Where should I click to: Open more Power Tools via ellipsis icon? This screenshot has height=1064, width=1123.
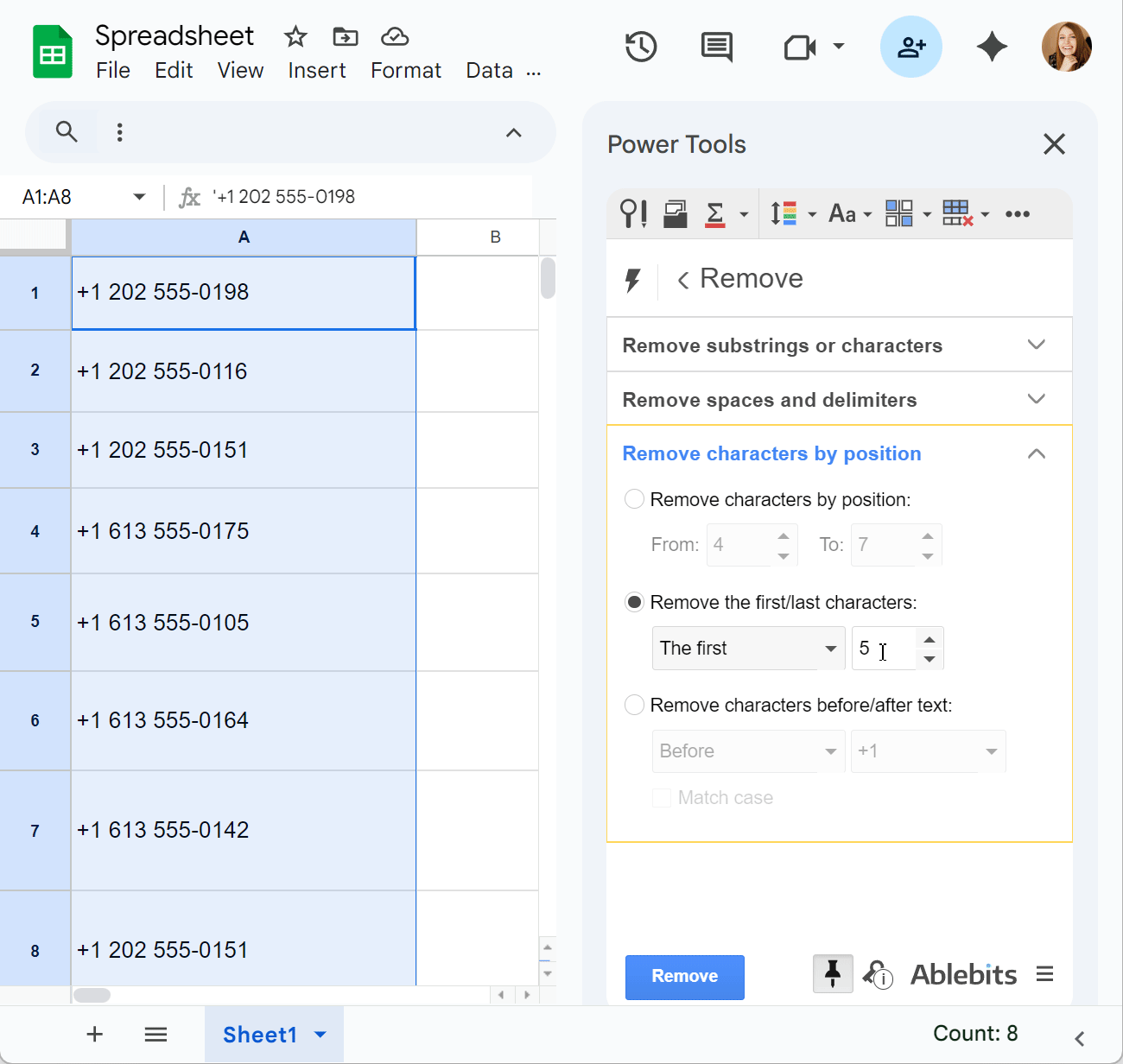click(x=1018, y=213)
